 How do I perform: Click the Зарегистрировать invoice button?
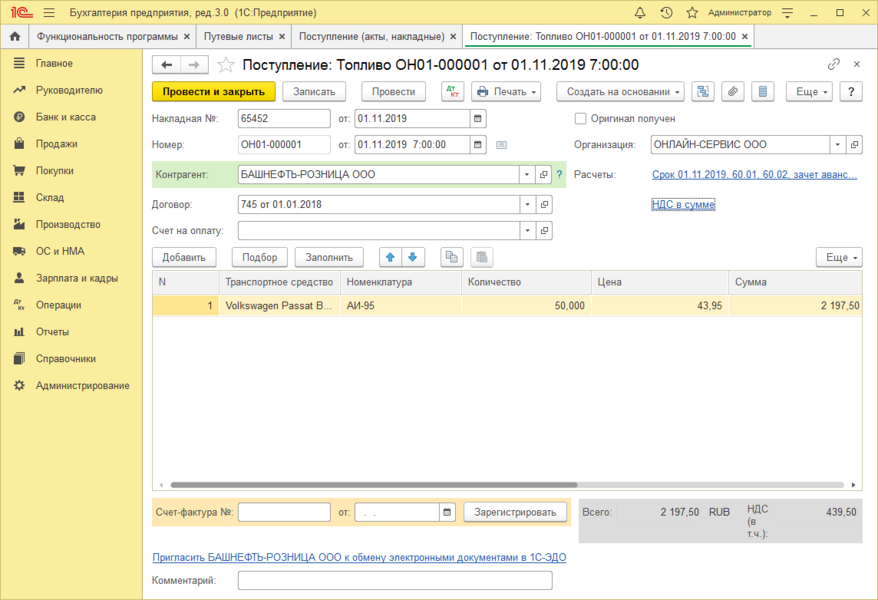tap(515, 512)
